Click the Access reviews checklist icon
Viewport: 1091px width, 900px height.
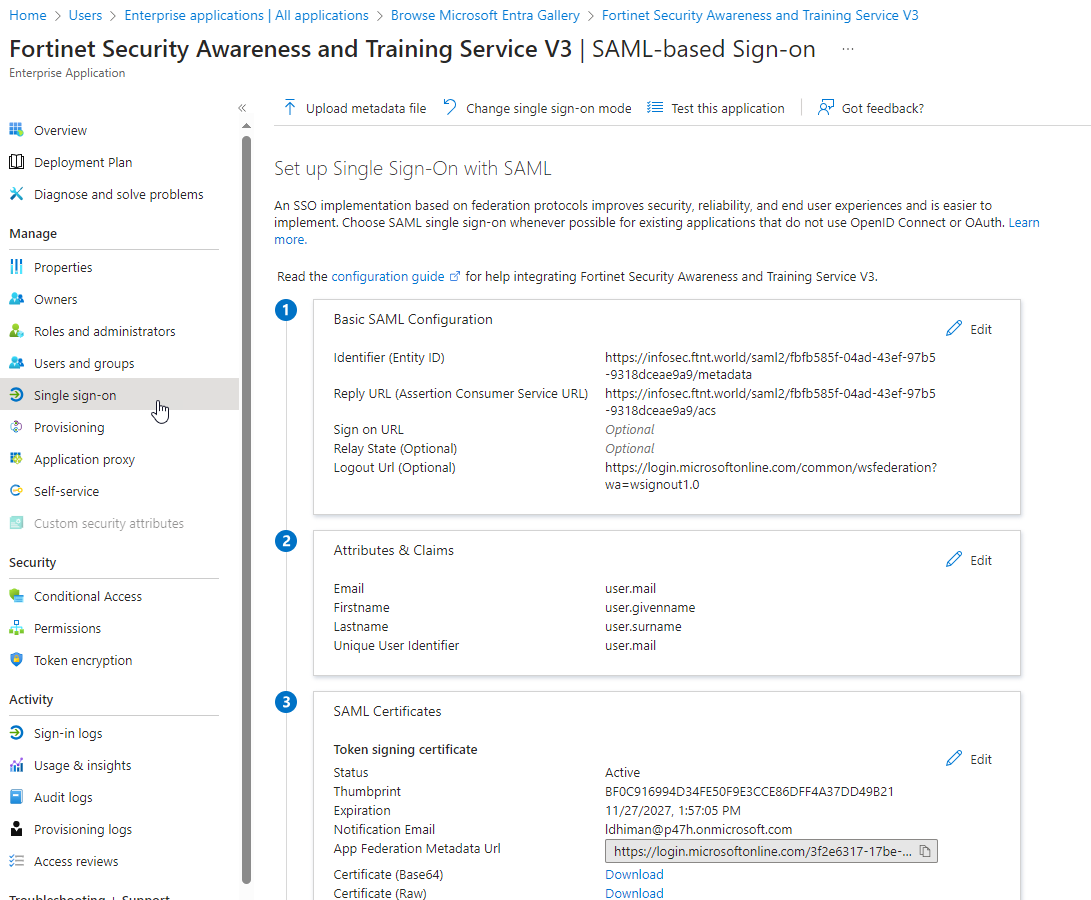(x=16, y=861)
